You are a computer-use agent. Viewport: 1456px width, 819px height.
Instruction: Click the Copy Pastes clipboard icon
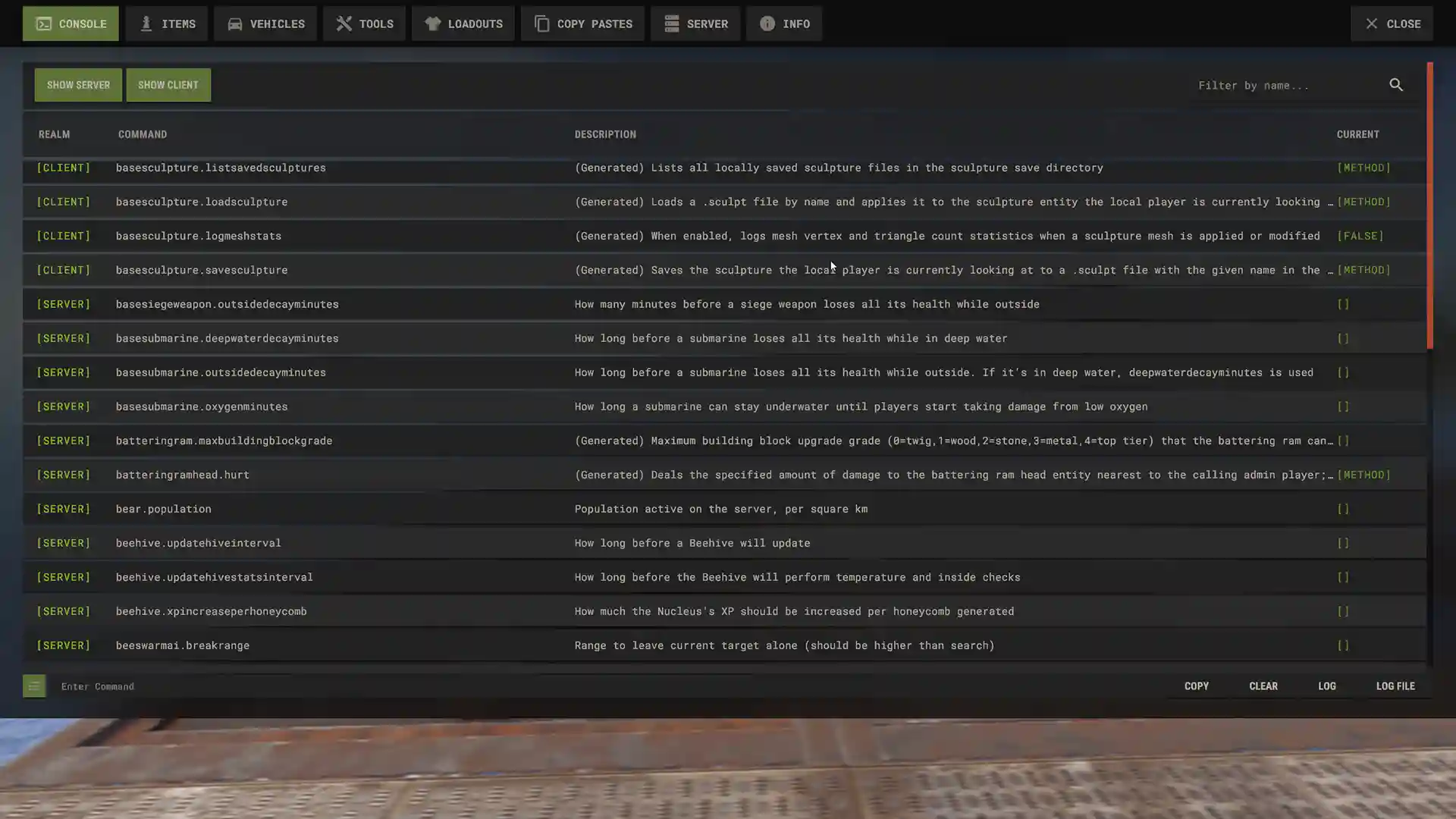[541, 24]
